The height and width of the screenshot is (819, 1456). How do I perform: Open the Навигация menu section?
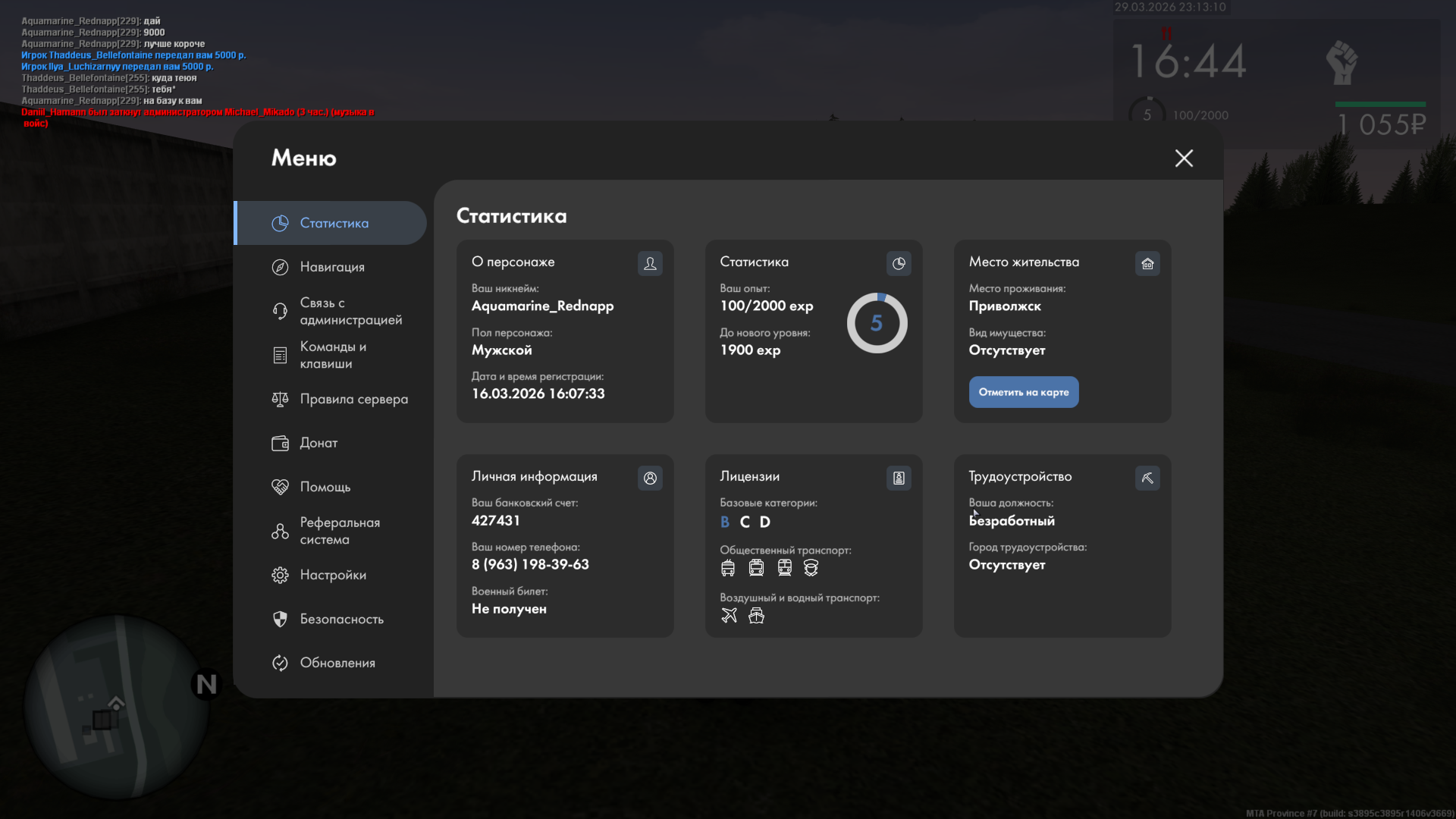pyautogui.click(x=332, y=267)
